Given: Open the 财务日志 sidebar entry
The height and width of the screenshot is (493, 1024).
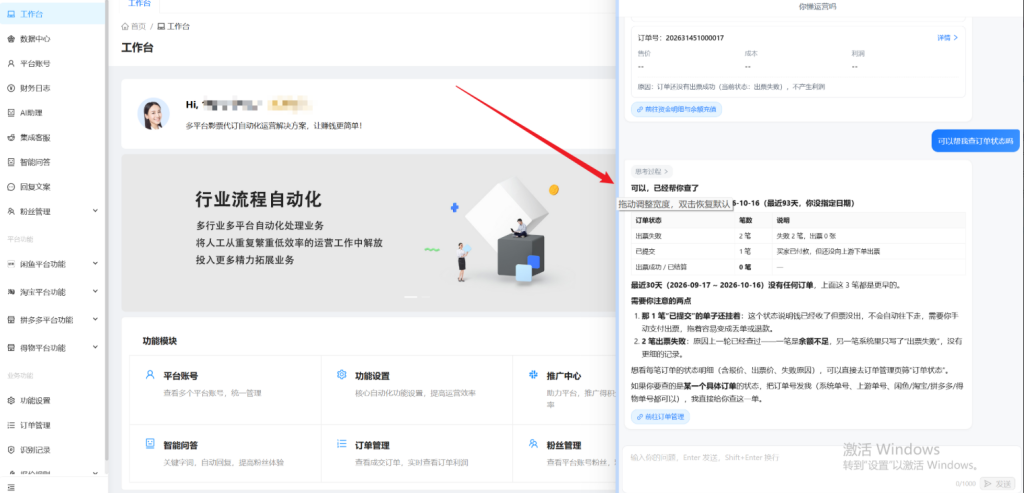Looking at the screenshot, I should tap(35, 88).
